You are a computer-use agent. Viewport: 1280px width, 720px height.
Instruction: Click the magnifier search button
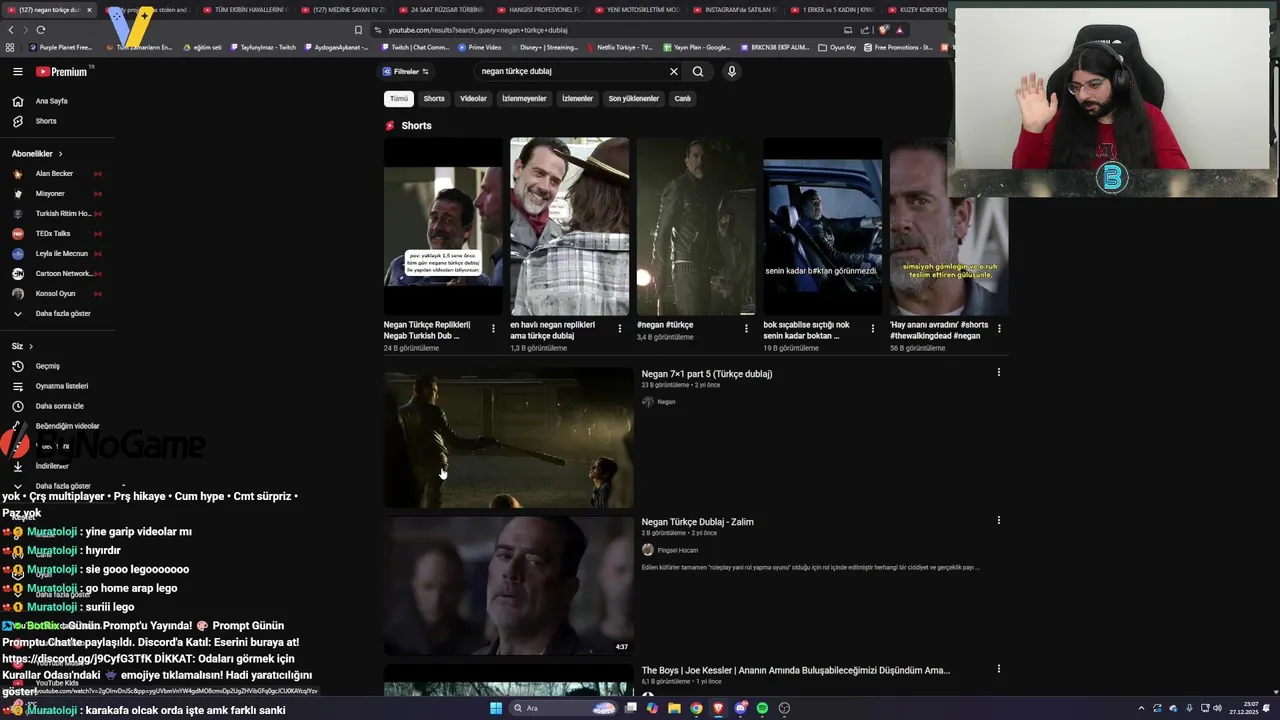pos(698,72)
